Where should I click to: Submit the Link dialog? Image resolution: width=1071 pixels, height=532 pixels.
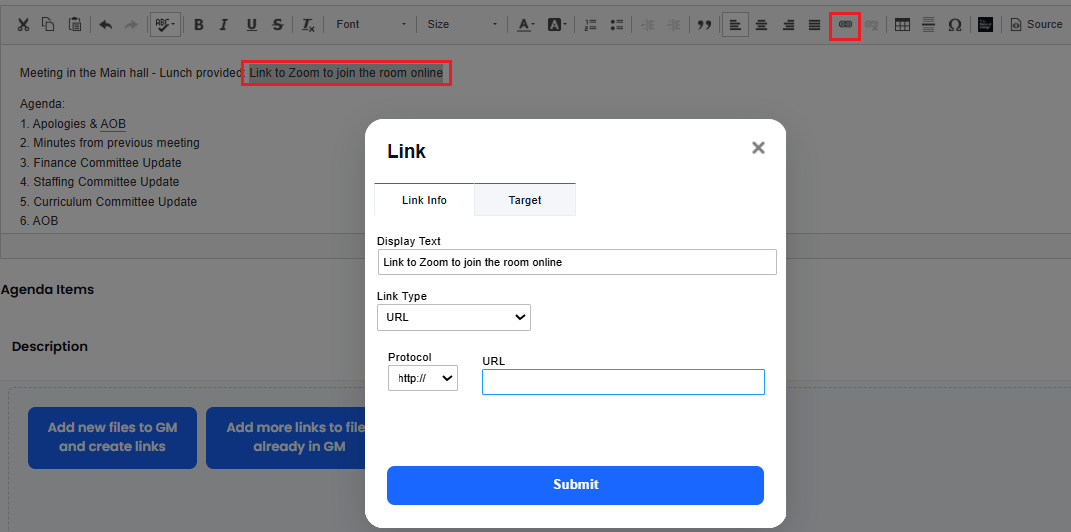pyautogui.click(x=575, y=485)
